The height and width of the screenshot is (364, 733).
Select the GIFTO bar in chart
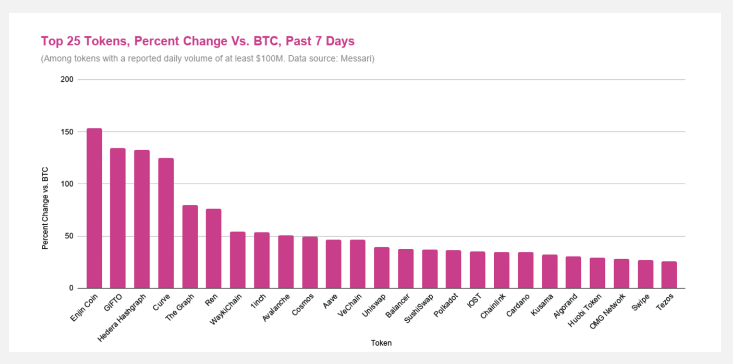pos(118,218)
